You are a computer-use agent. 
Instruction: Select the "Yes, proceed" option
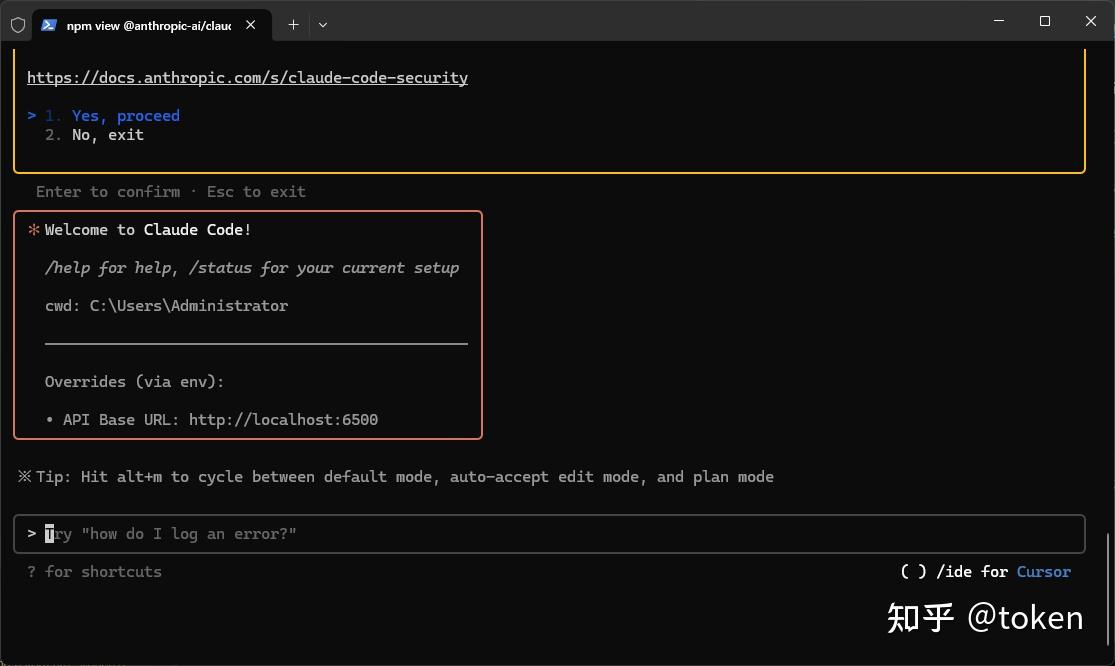pos(125,116)
